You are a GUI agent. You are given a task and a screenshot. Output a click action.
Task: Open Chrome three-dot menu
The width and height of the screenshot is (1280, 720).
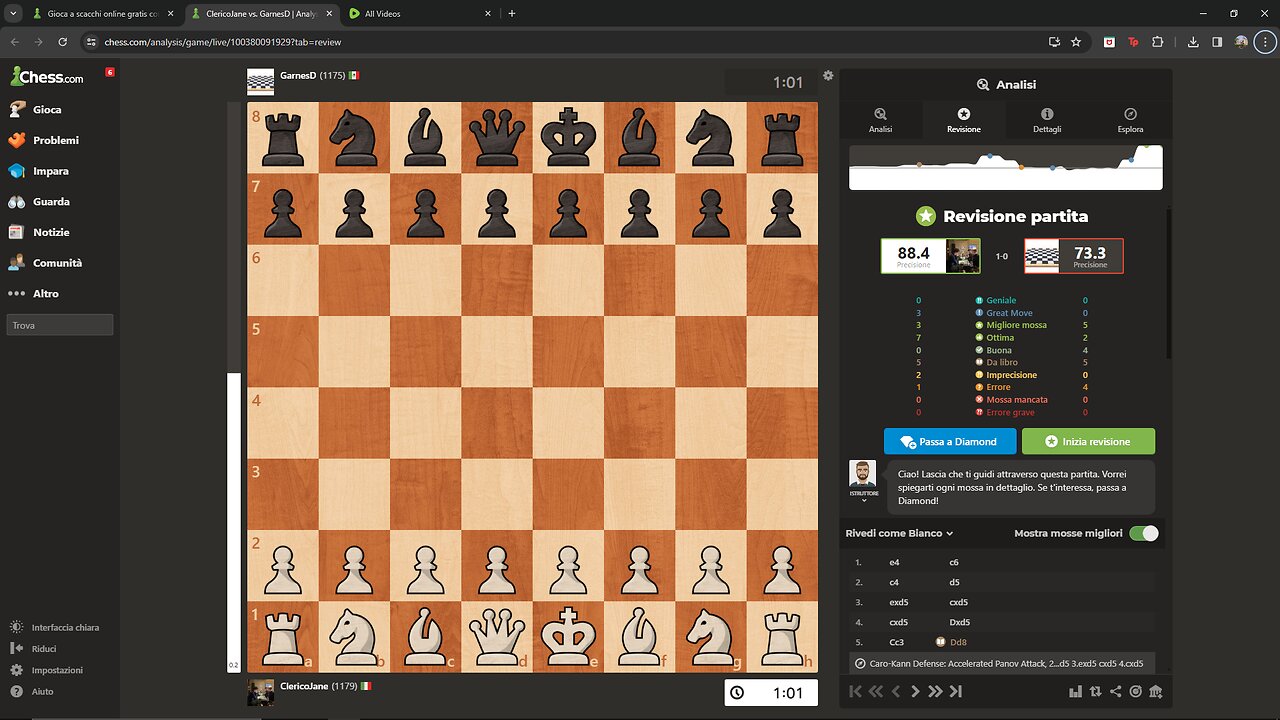tap(1265, 42)
